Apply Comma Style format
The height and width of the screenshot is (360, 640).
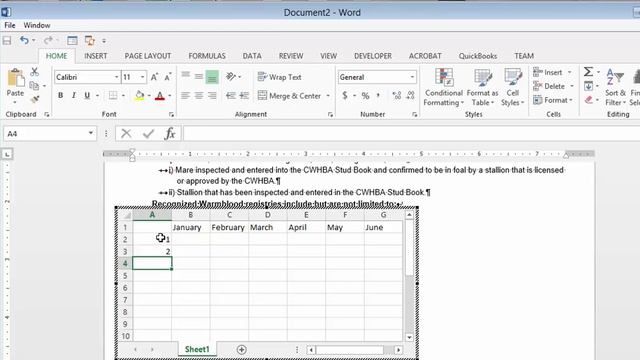[378, 96]
